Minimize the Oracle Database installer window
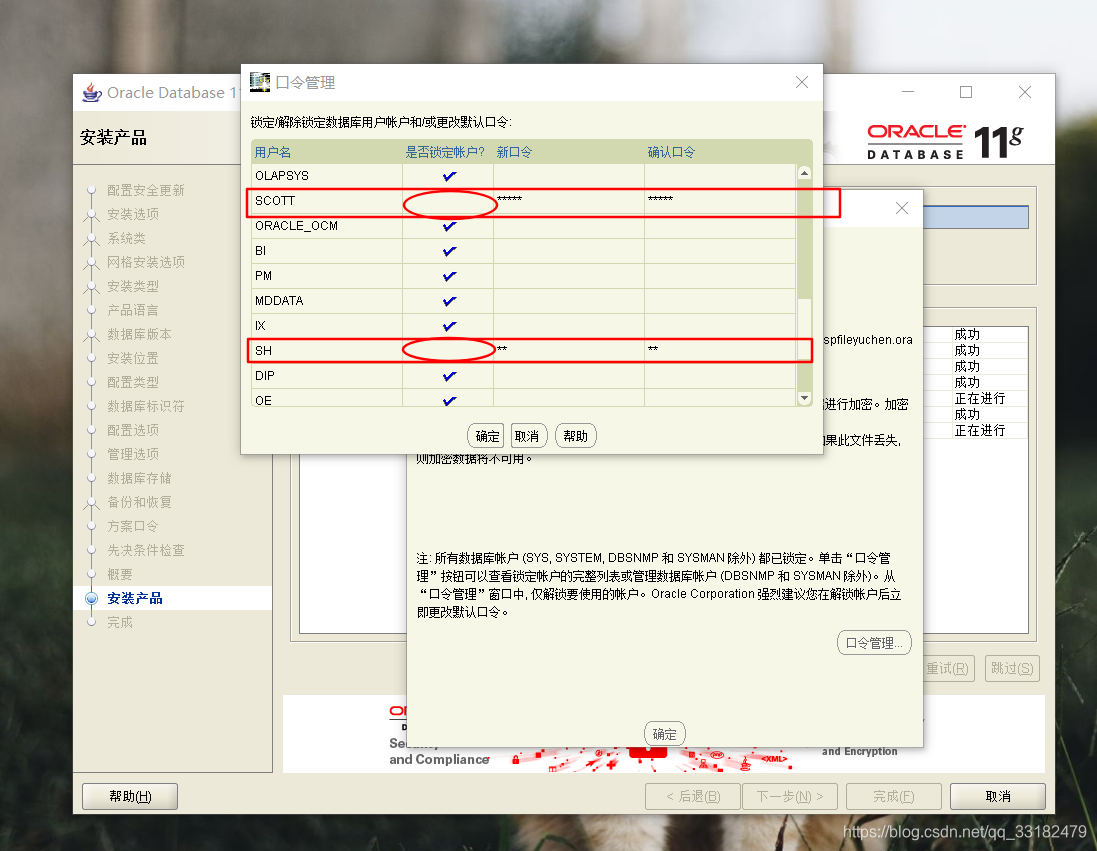The height and width of the screenshot is (851, 1097). (x=908, y=92)
